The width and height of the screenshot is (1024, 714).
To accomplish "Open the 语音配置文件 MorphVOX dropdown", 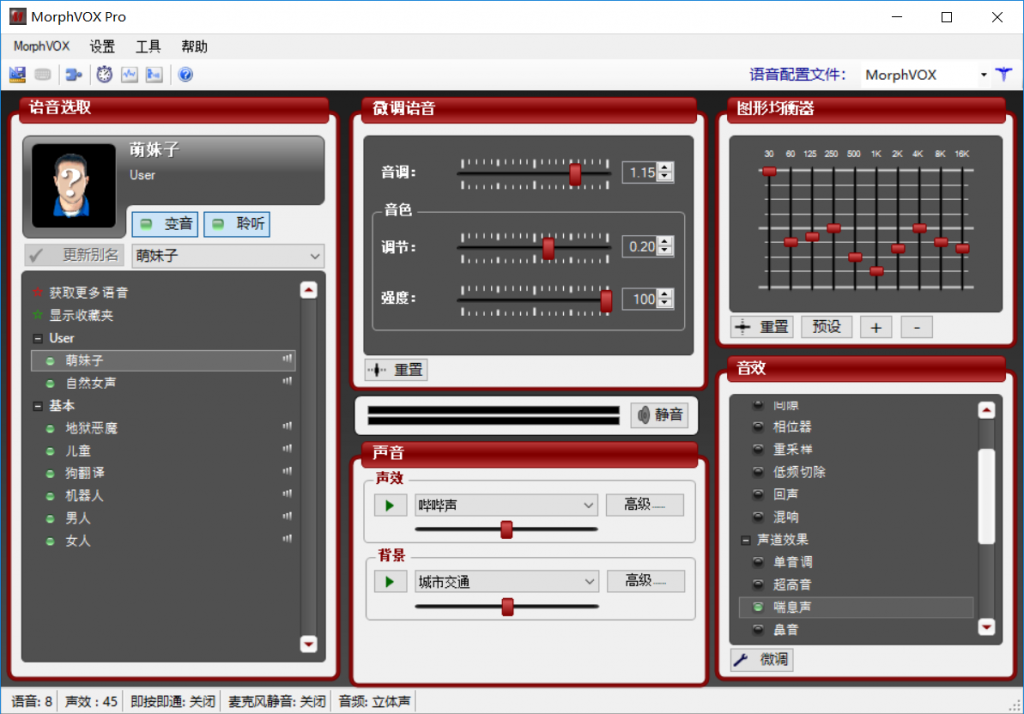I will click(x=984, y=74).
